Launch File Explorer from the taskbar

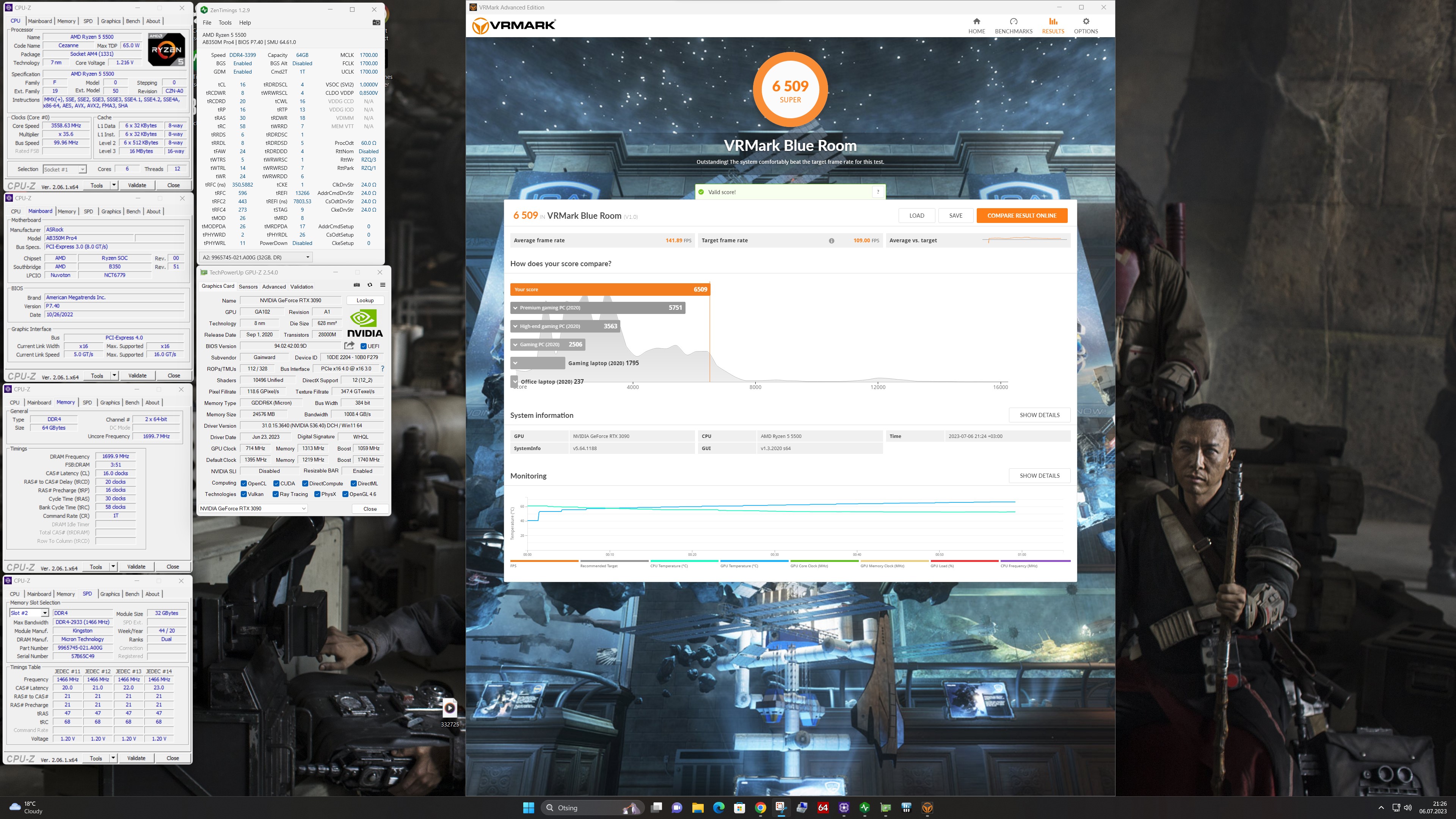tap(698, 808)
